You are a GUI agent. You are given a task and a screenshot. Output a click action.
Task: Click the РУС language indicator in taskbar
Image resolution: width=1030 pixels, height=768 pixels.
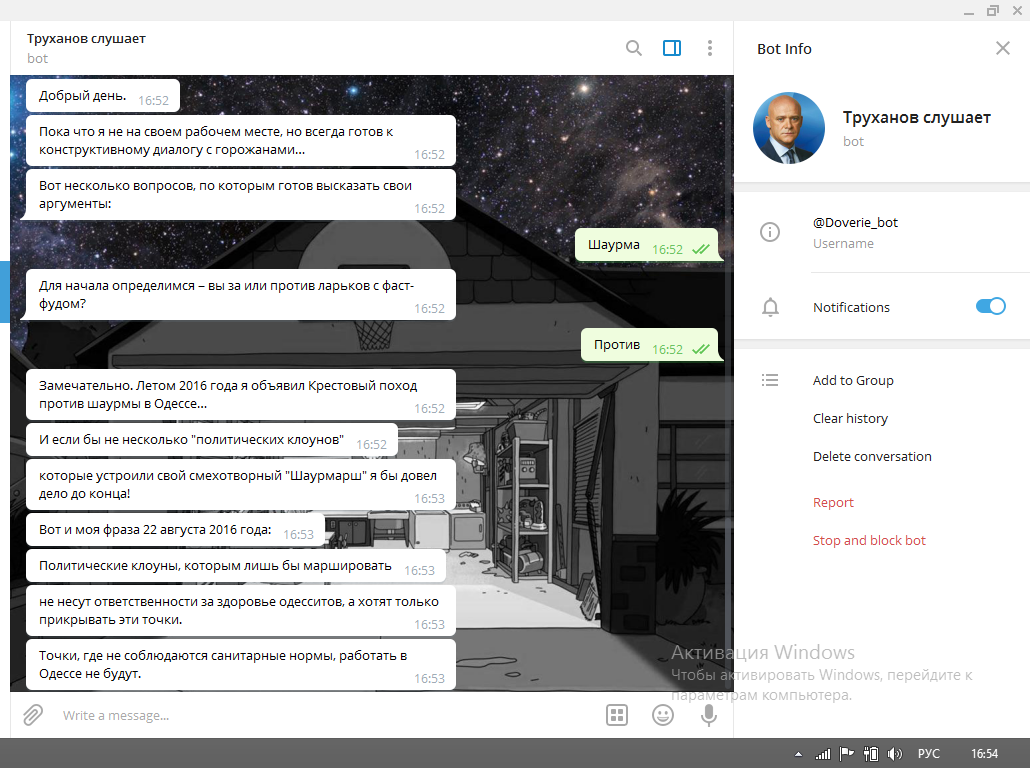pos(928,754)
